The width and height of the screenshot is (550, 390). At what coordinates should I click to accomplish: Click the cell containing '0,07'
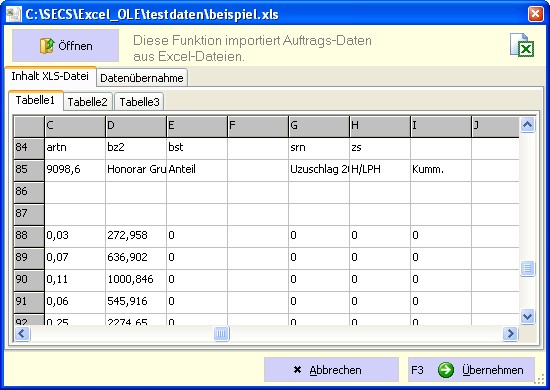point(75,258)
